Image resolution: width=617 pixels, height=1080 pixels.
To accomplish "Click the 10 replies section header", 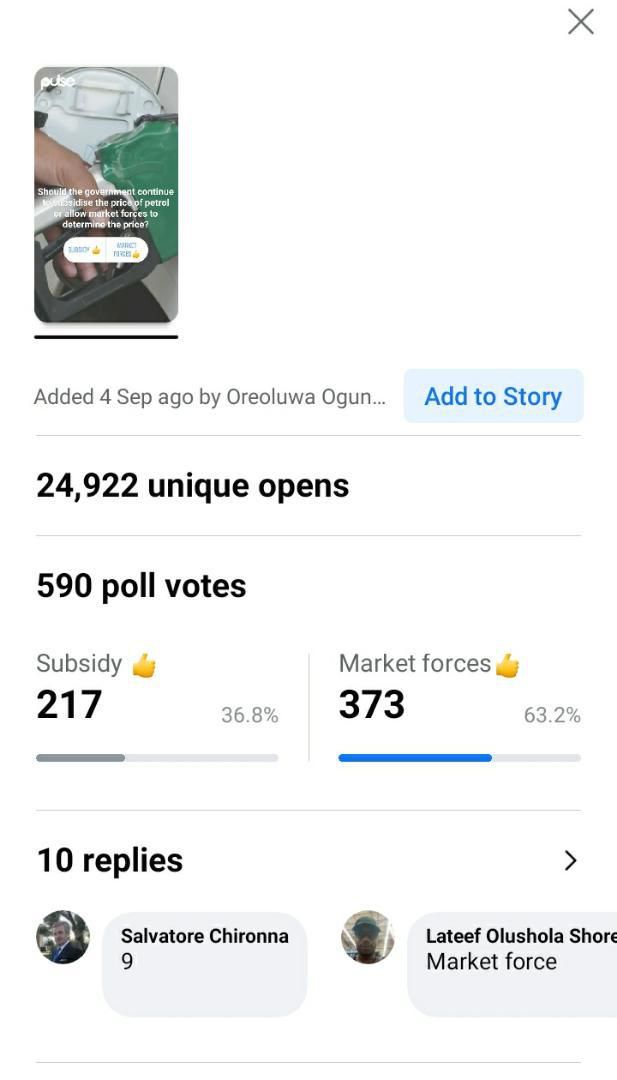I will [109, 859].
